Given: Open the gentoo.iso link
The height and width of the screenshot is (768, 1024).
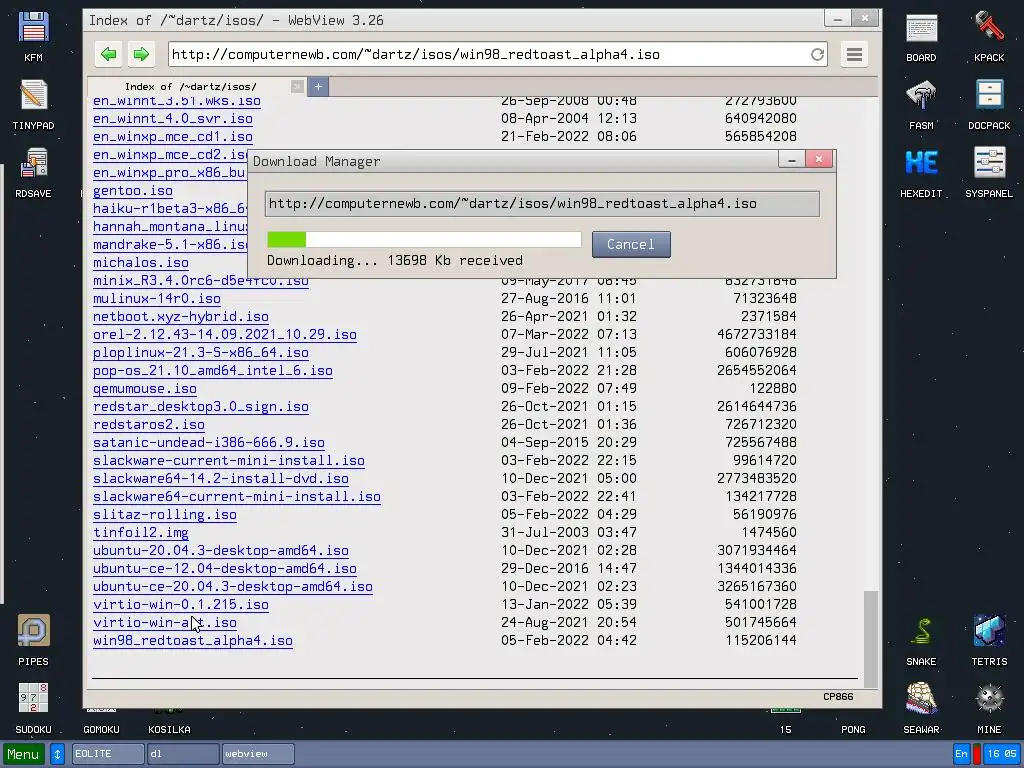Looking at the screenshot, I should (133, 191).
